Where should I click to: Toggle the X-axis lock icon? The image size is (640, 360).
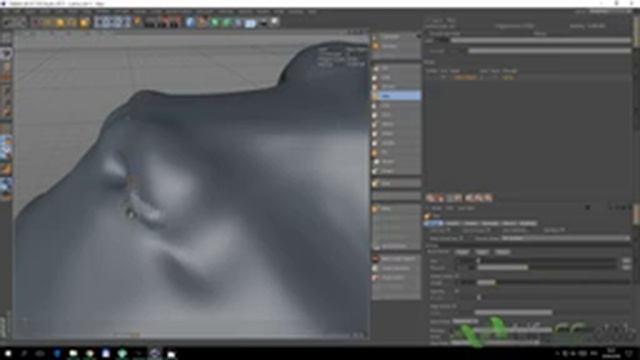point(101,22)
